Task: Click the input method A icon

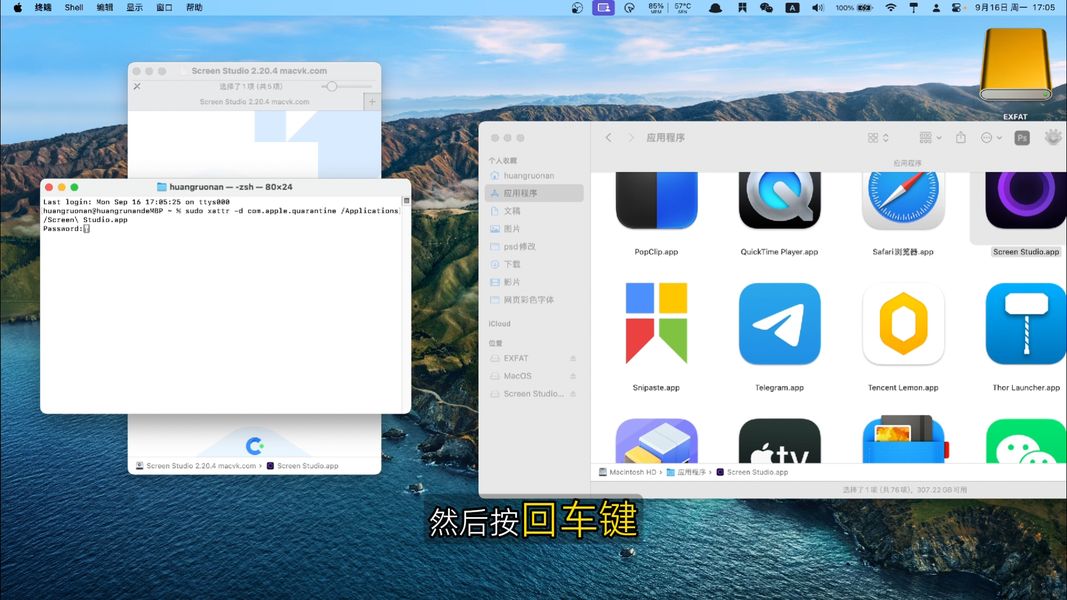Action: [x=792, y=7]
